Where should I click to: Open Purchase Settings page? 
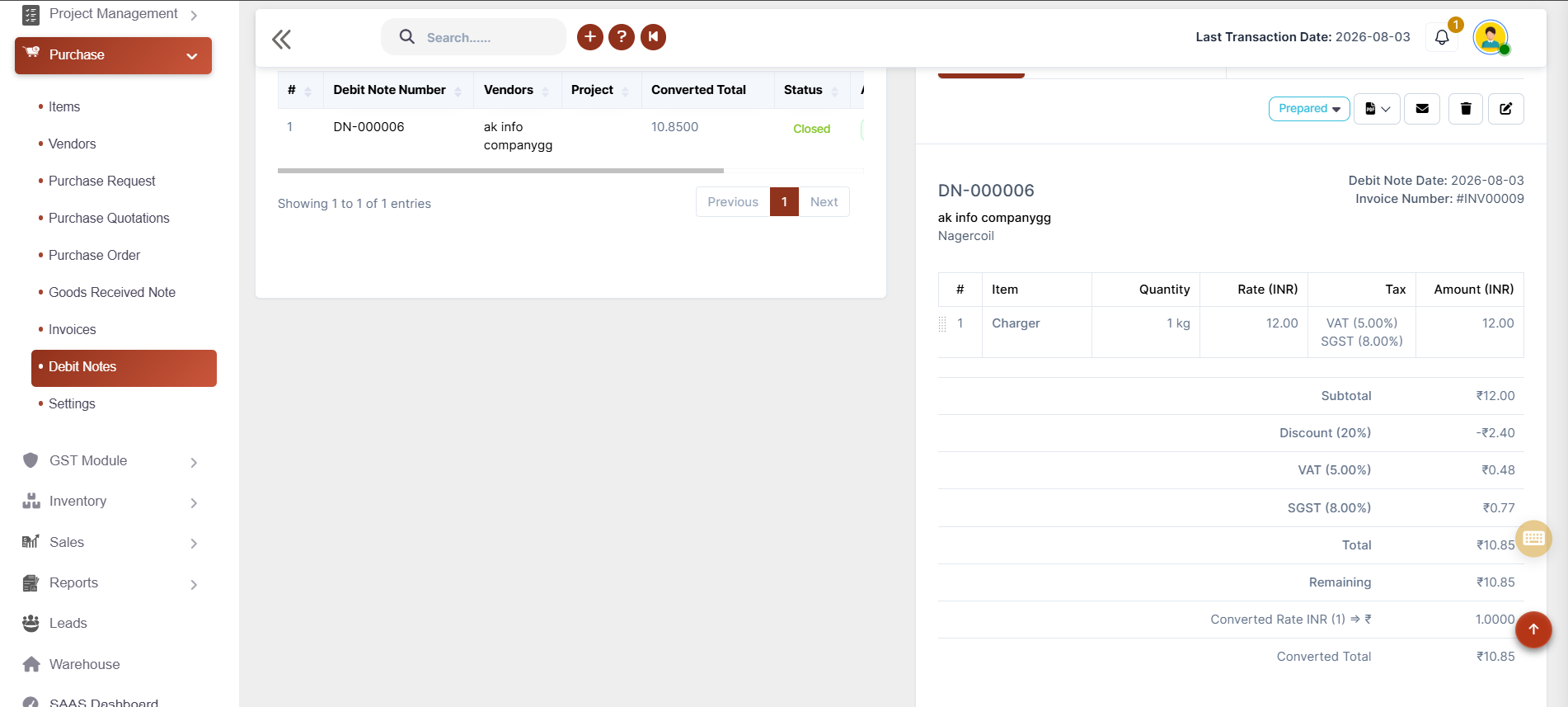(72, 404)
